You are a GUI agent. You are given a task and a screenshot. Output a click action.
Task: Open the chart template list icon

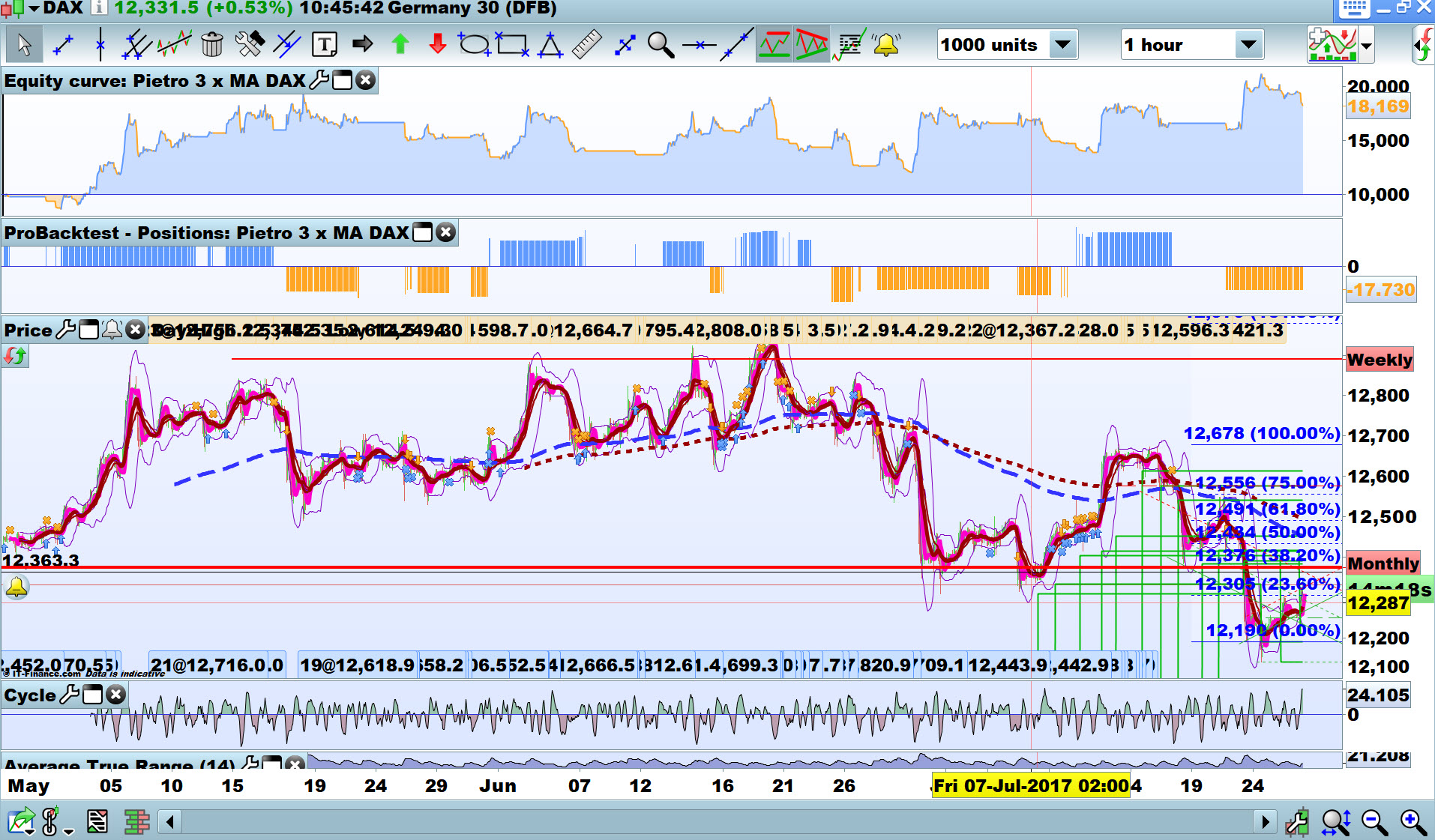pyautogui.click(x=97, y=822)
